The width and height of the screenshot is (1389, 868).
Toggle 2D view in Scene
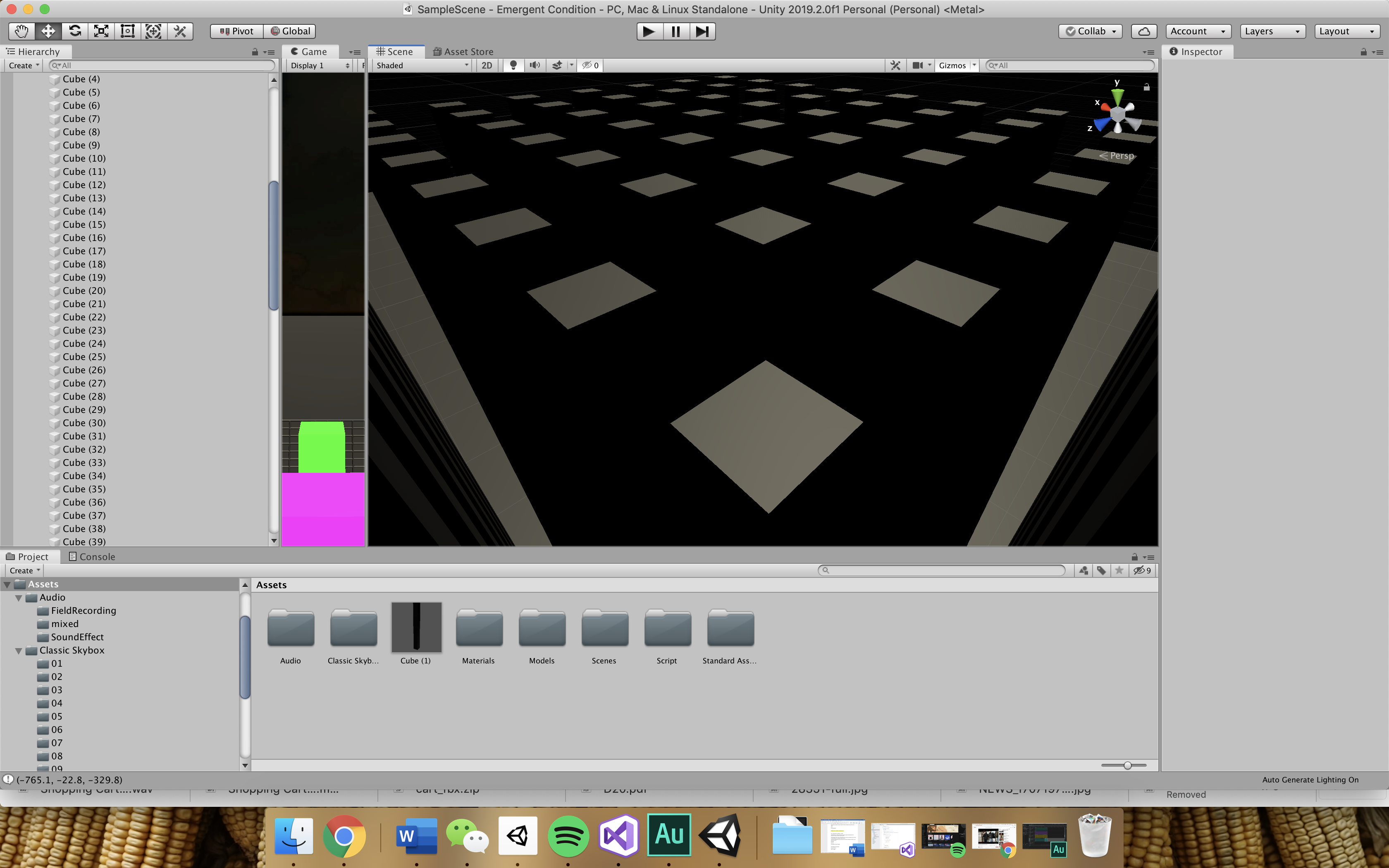(x=487, y=65)
